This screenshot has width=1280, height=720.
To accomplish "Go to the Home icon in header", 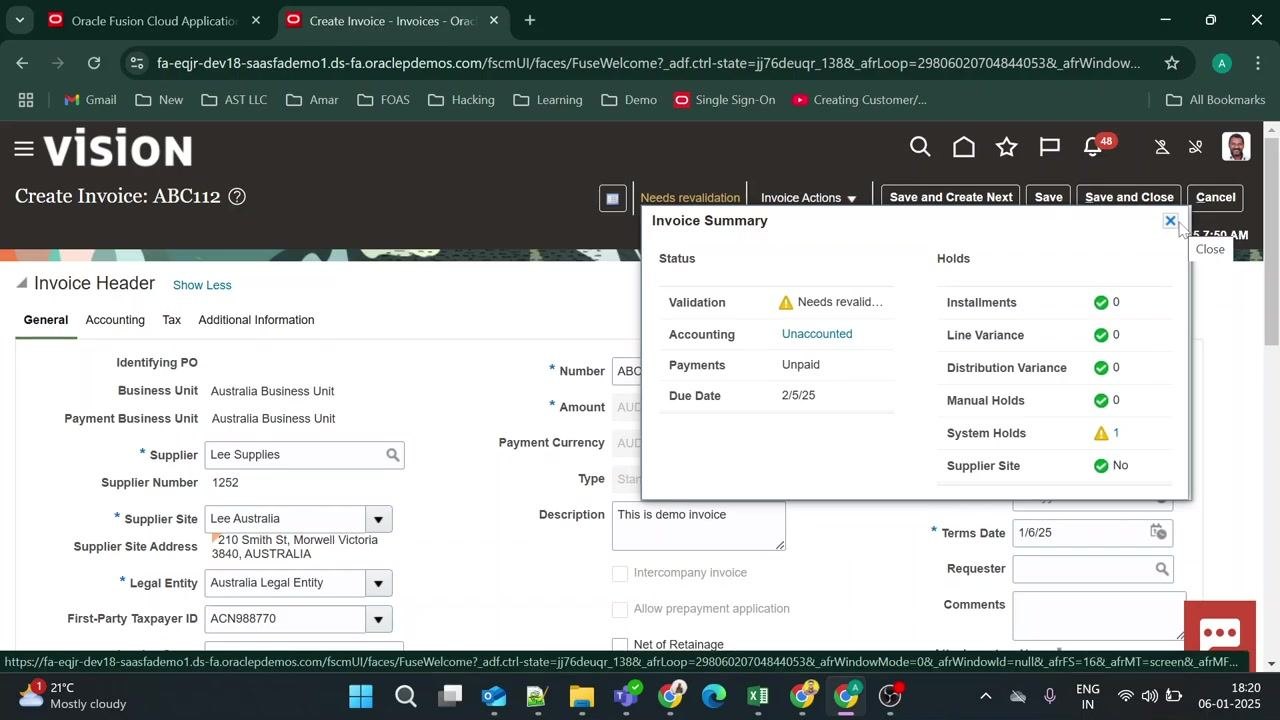I will point(964,148).
